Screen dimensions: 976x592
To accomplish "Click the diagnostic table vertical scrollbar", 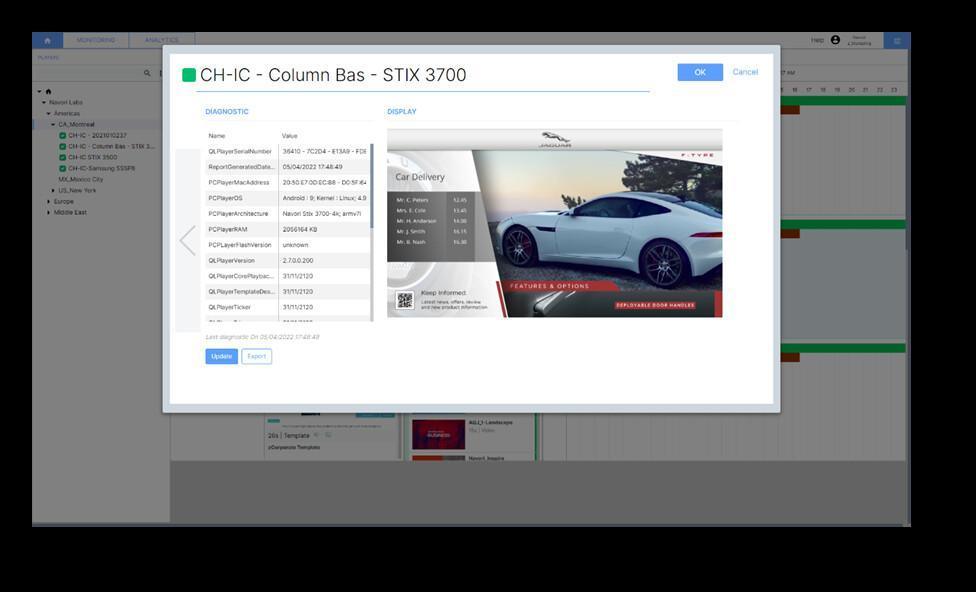I will pos(372,187).
